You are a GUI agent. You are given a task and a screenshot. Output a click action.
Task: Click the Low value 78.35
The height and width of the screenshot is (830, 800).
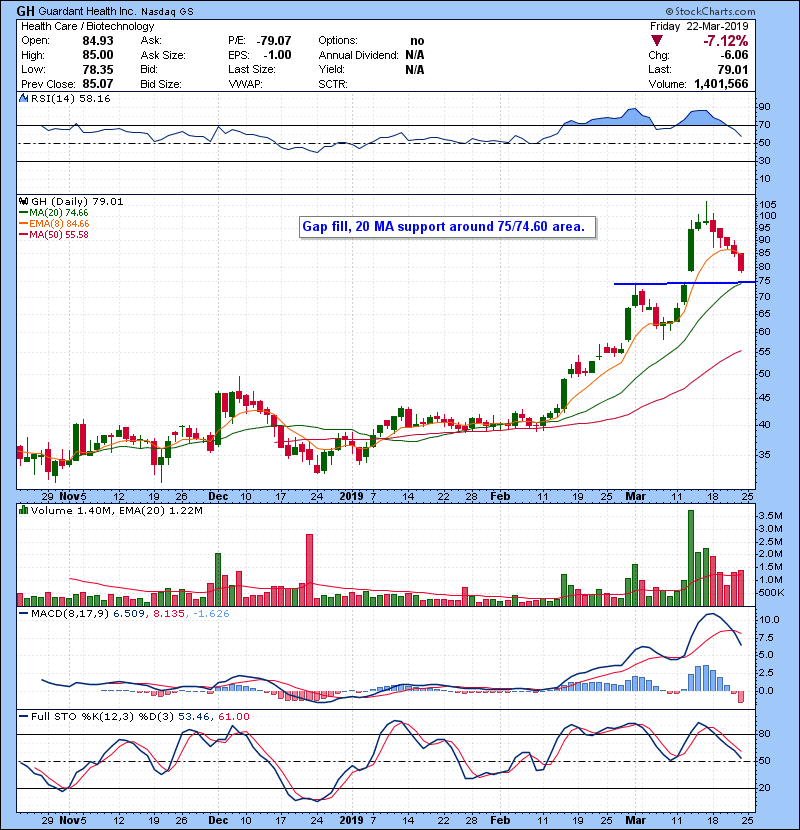(98, 69)
